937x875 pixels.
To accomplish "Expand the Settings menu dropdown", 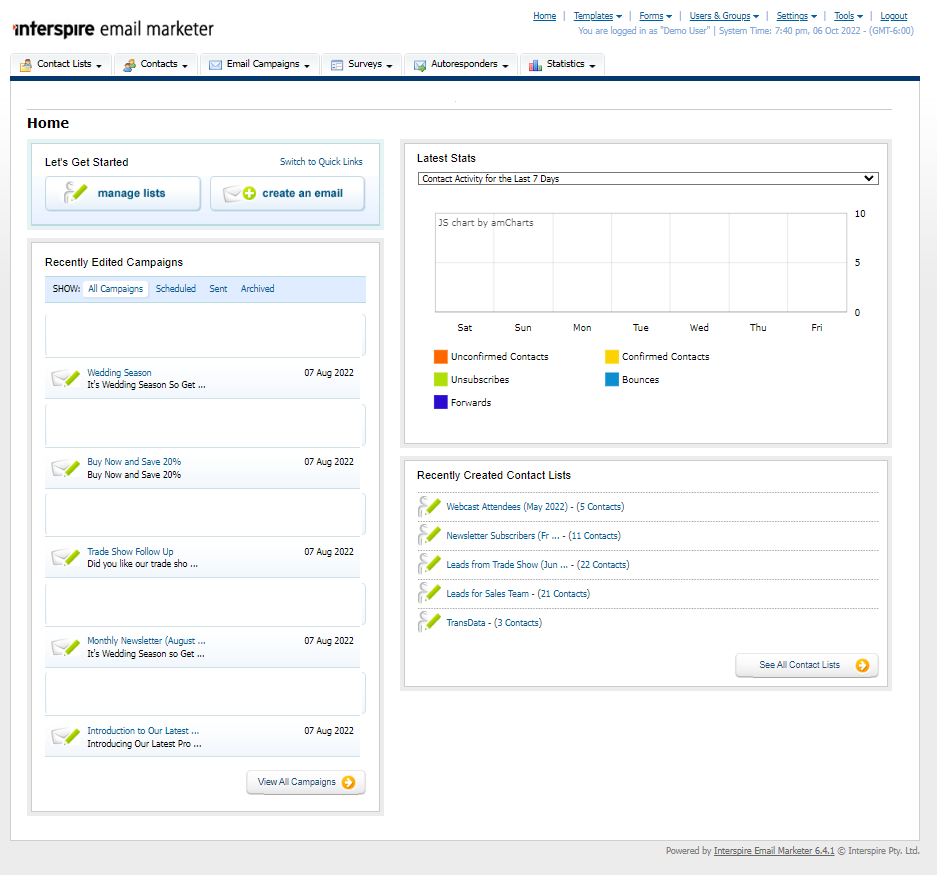I will point(795,16).
